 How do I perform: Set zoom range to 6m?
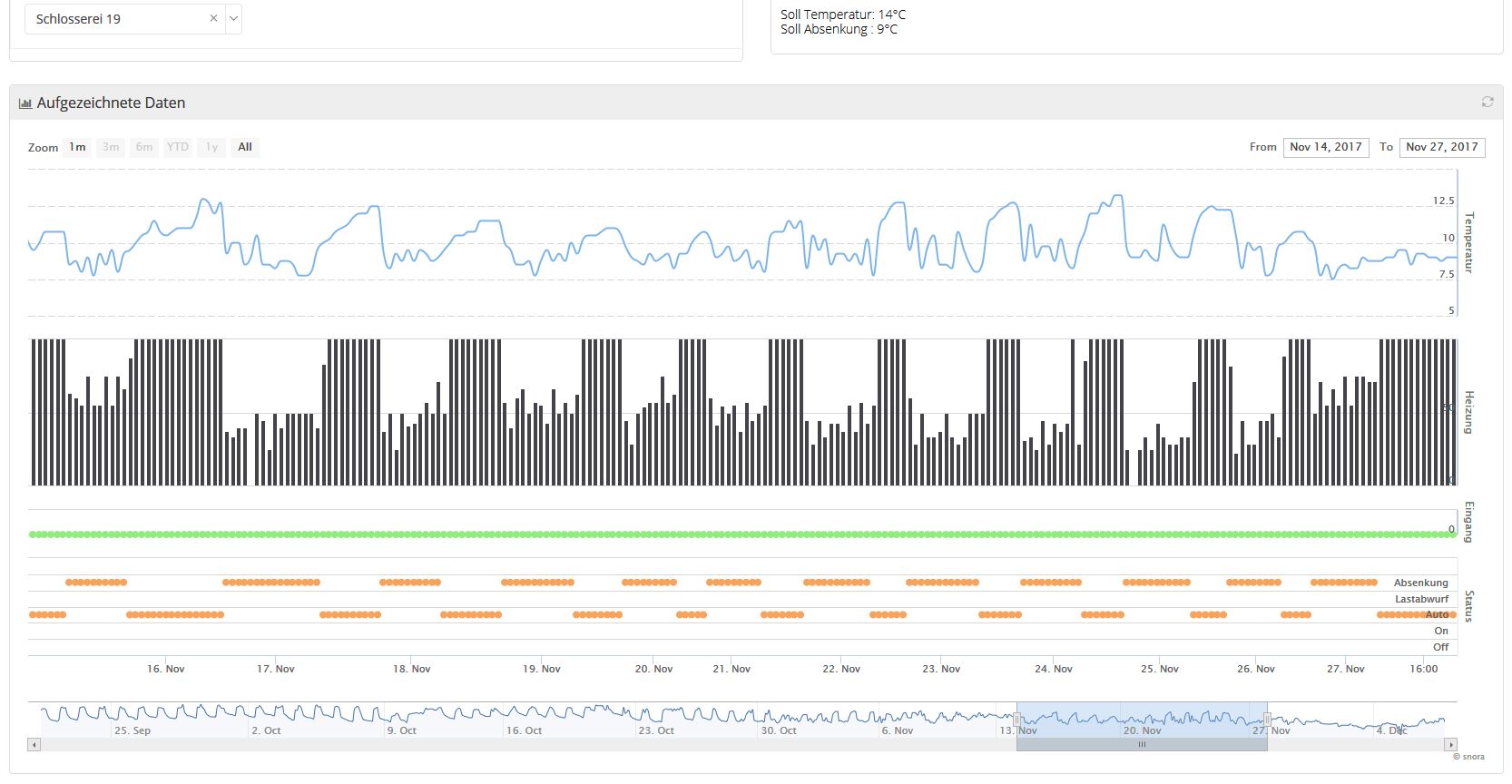click(x=144, y=147)
